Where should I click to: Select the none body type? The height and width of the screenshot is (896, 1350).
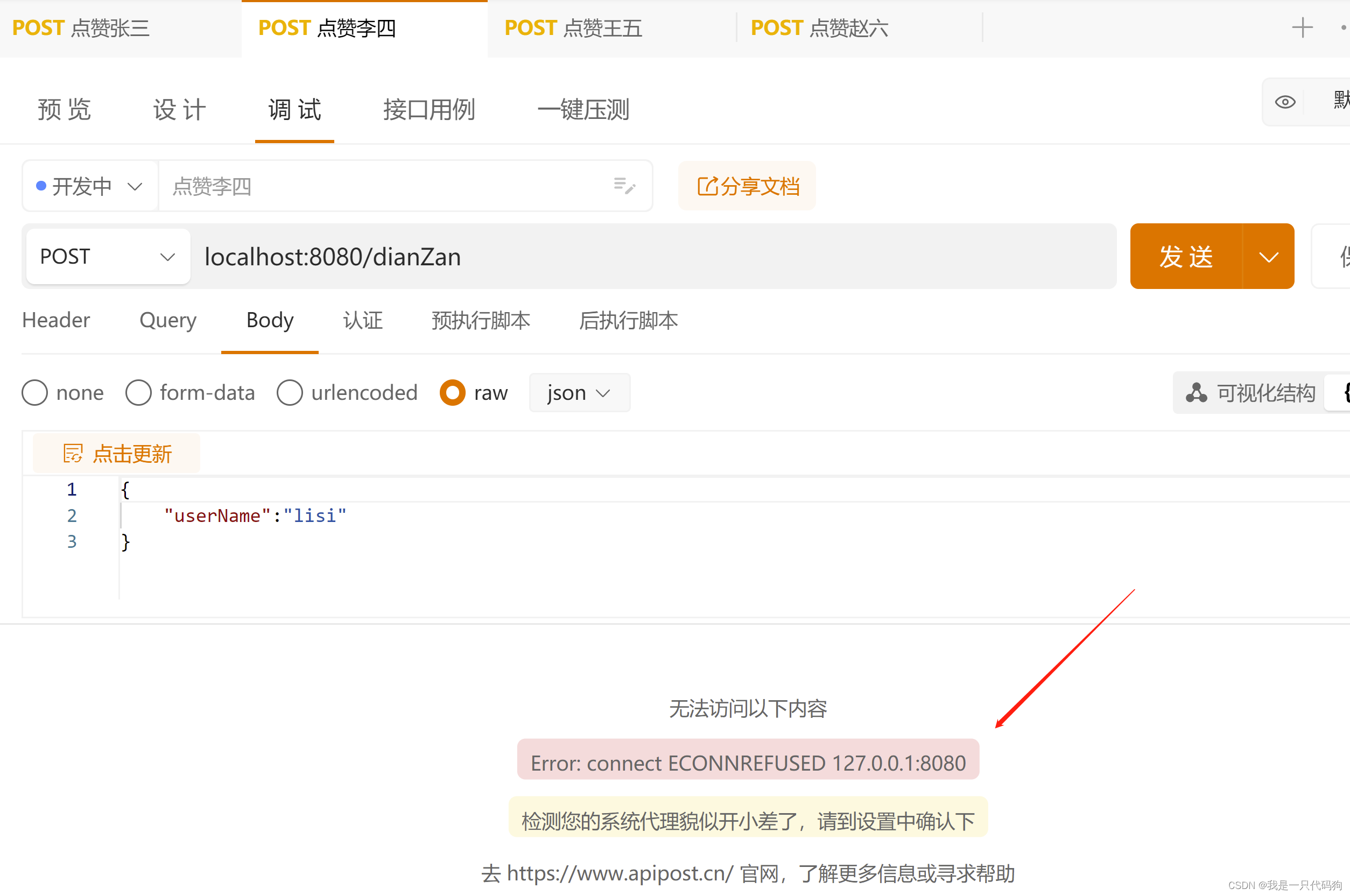(x=35, y=393)
